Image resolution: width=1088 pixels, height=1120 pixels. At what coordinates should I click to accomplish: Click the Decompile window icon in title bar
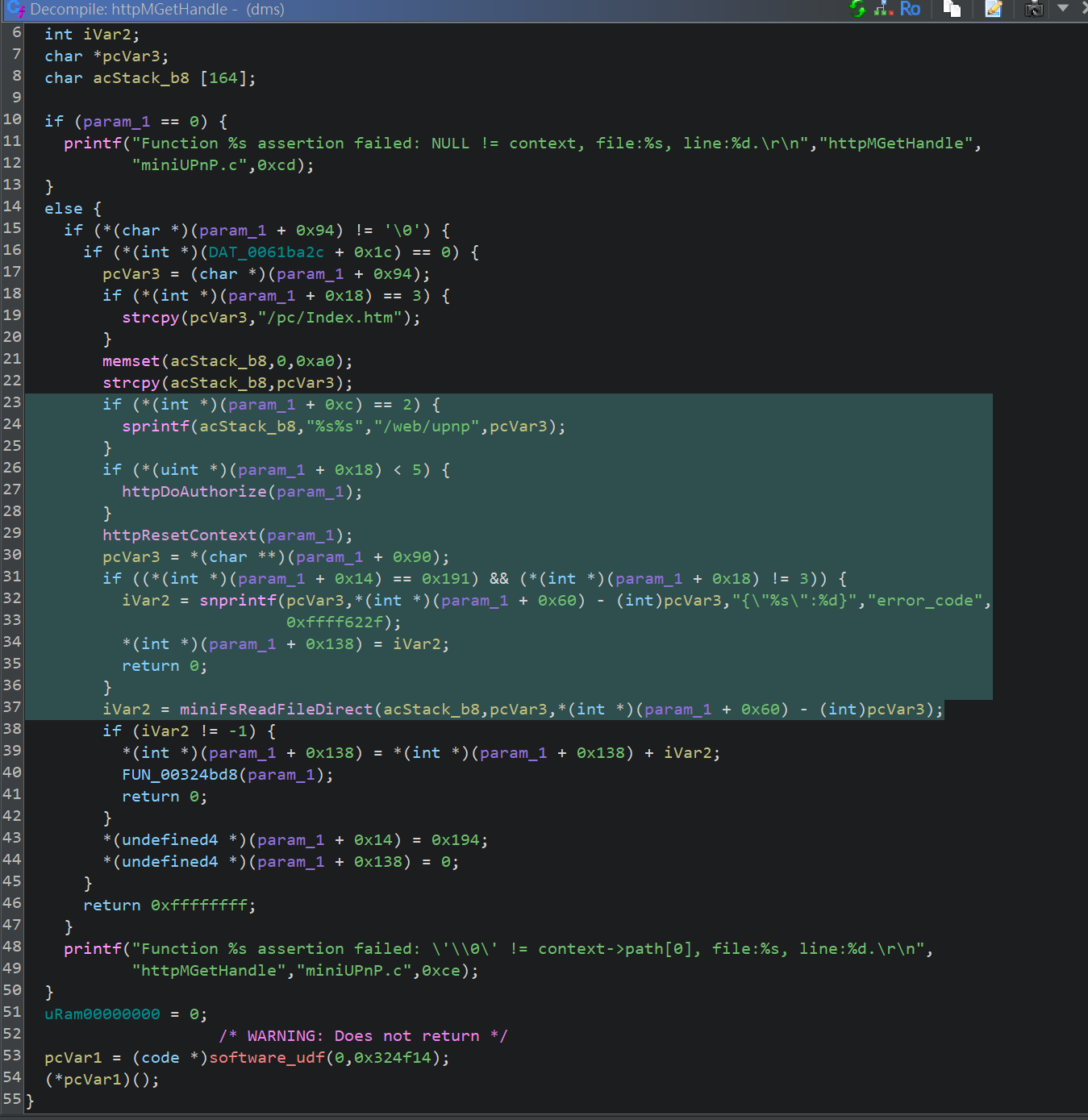15,10
